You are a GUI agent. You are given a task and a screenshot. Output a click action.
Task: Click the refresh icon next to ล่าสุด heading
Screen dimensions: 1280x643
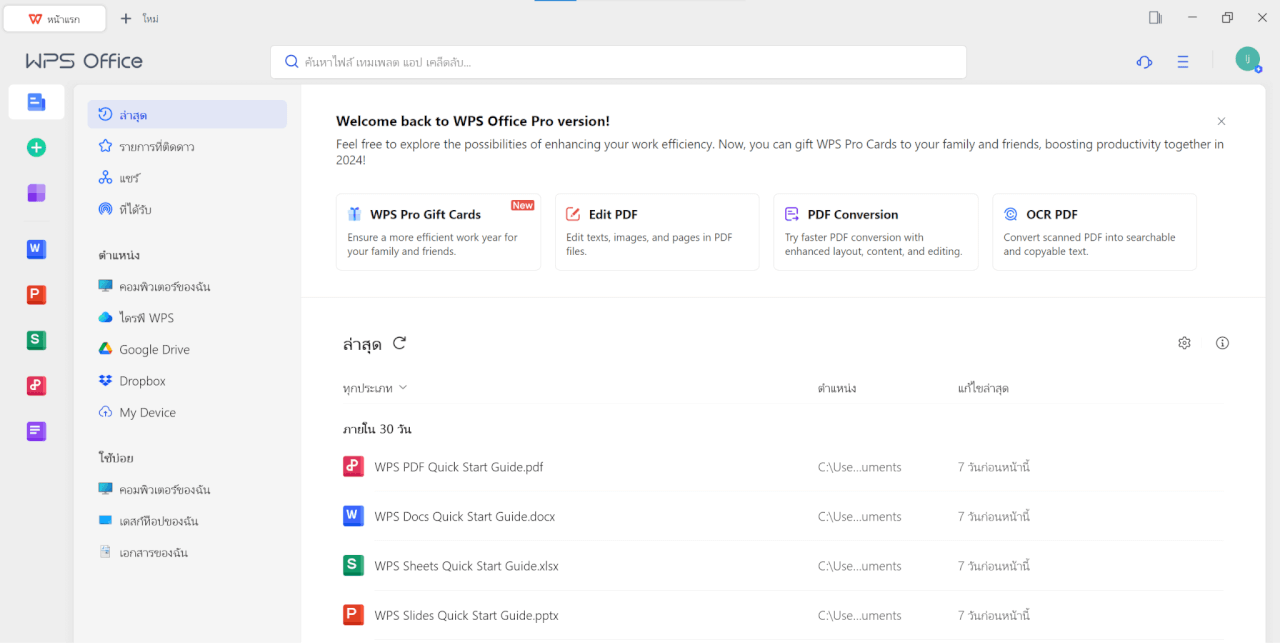[399, 343]
